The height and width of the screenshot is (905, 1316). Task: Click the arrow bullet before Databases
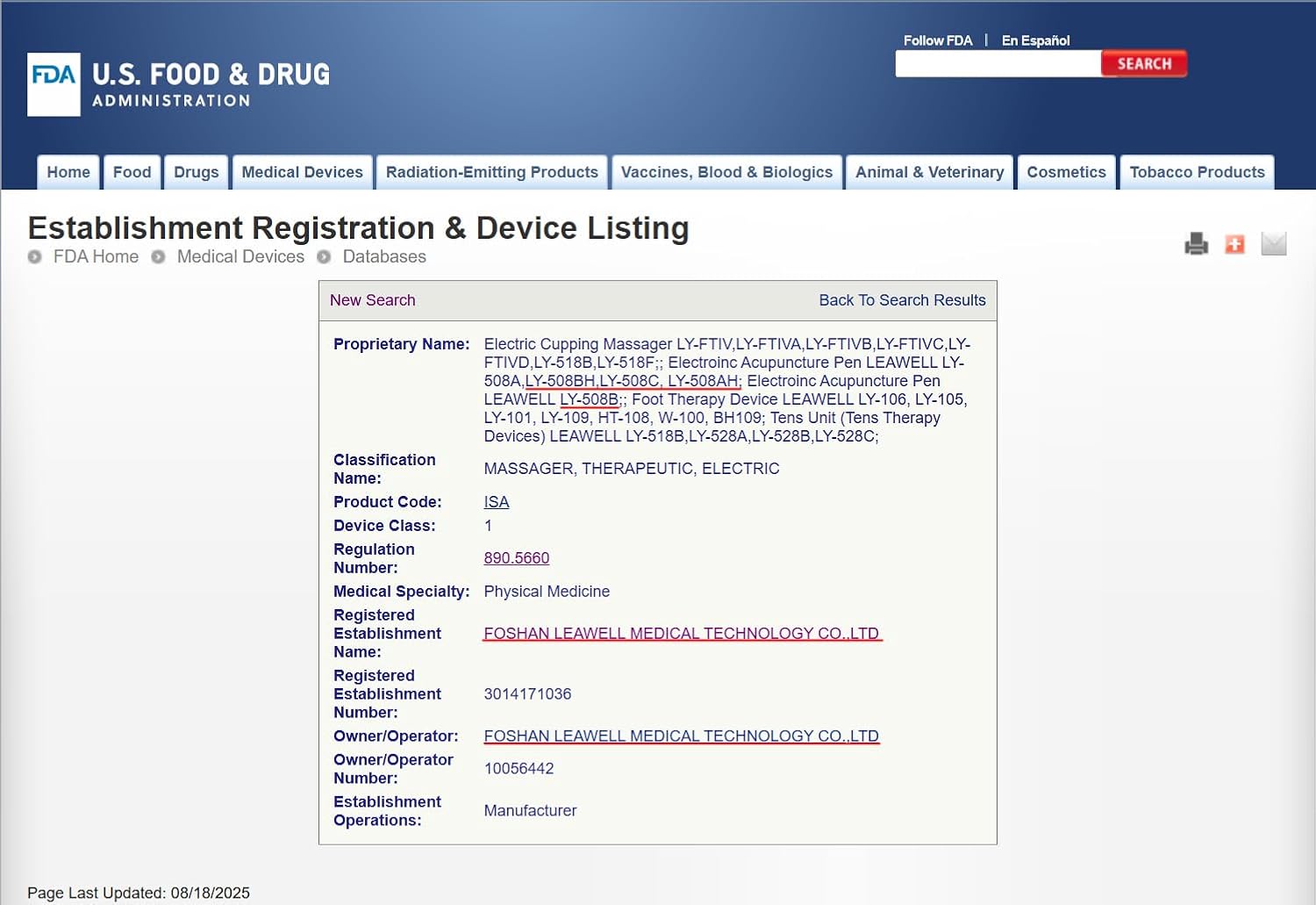click(x=324, y=257)
